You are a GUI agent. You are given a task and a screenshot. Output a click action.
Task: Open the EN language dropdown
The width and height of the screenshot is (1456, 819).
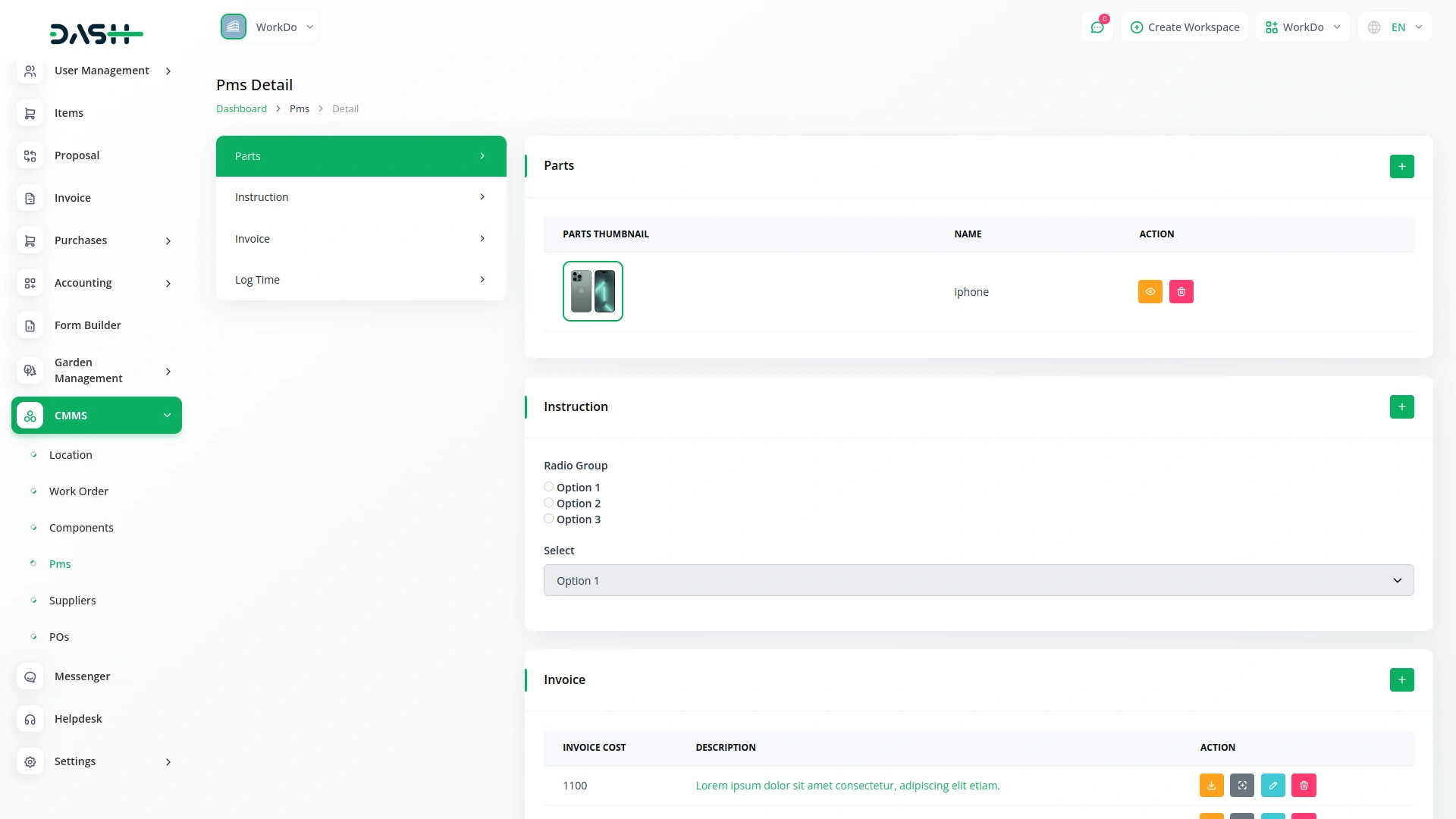click(1395, 27)
